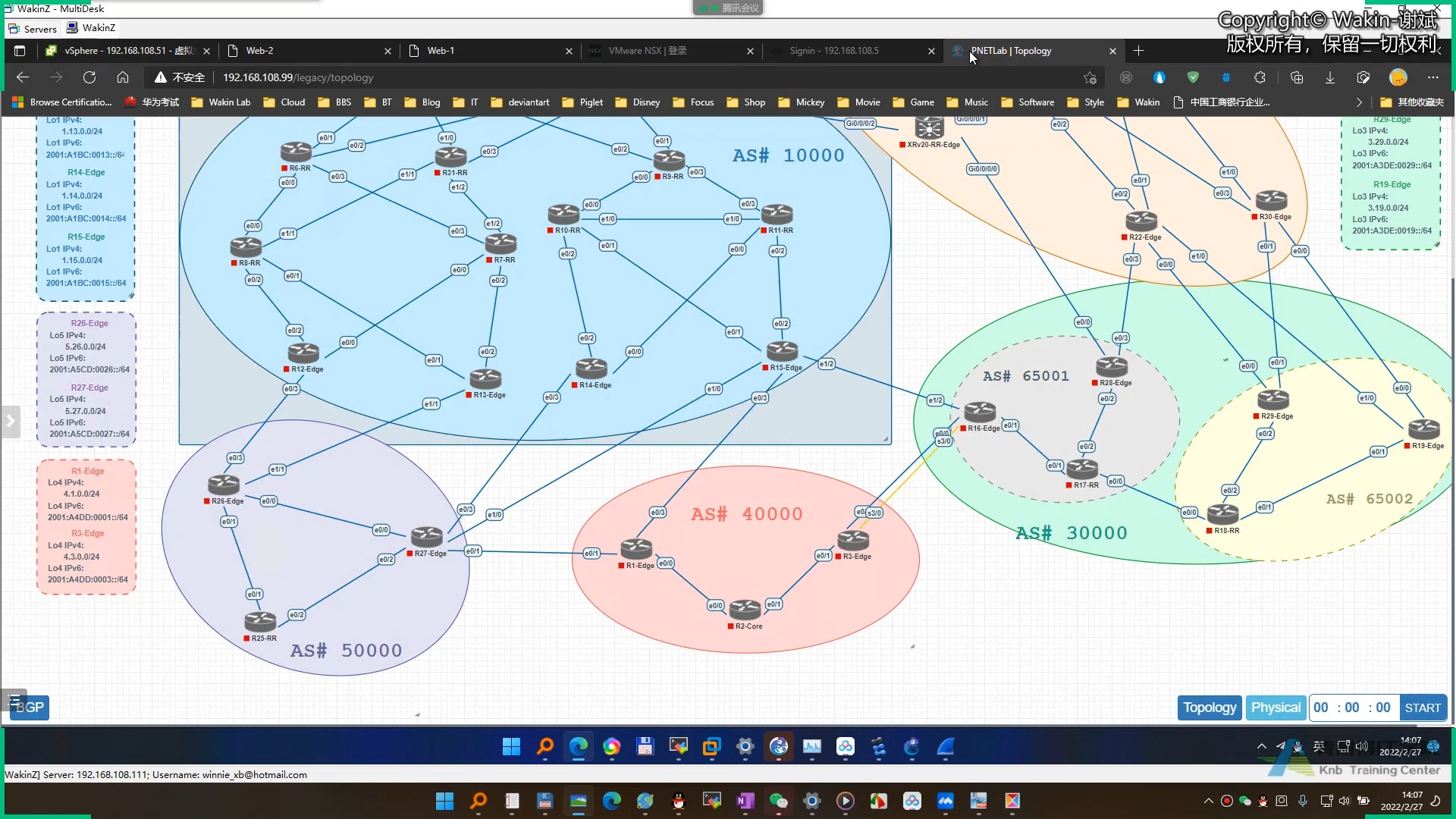Click the R25-RR router icon

point(260,622)
